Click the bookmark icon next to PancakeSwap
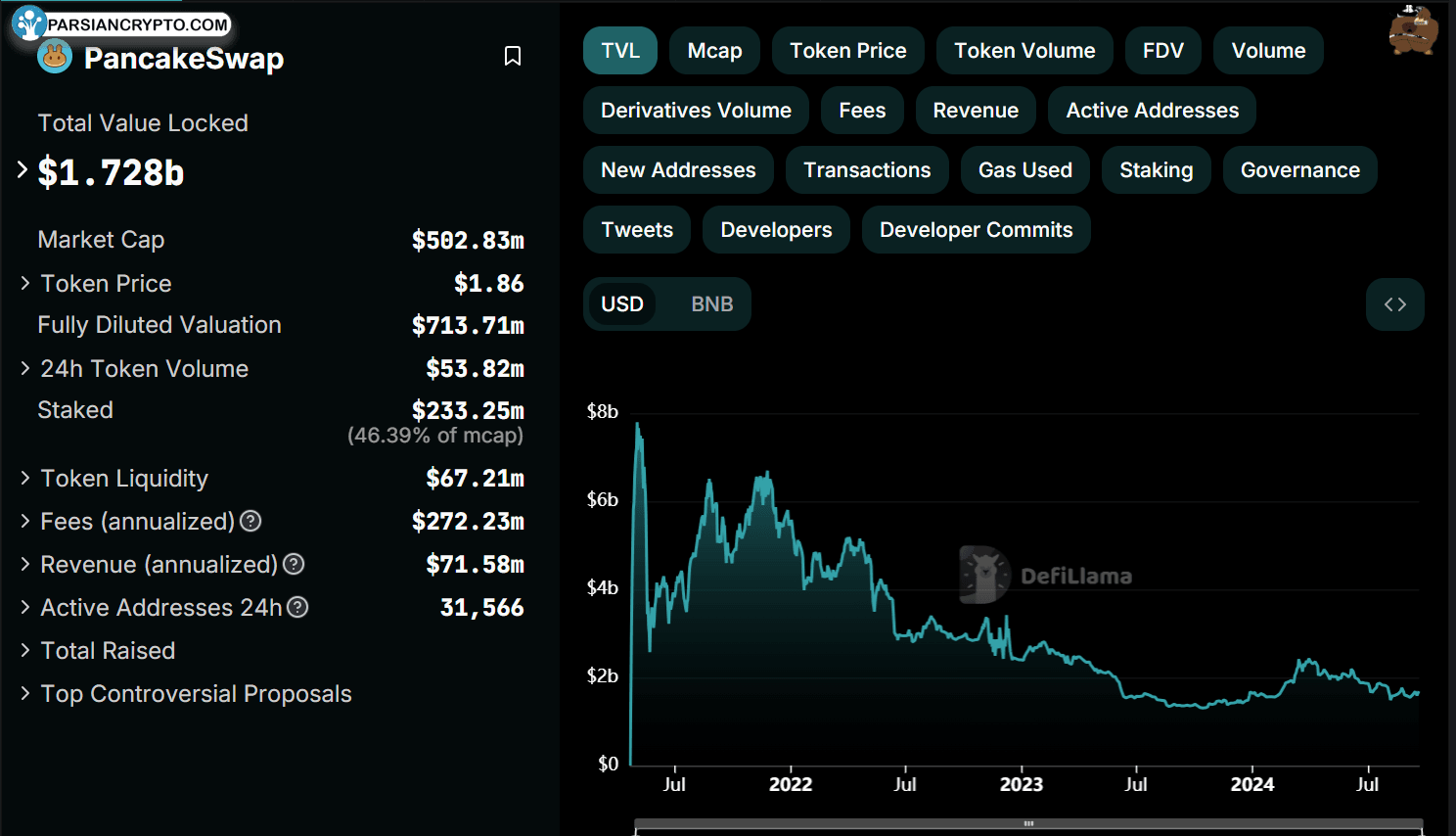 pyautogui.click(x=512, y=57)
